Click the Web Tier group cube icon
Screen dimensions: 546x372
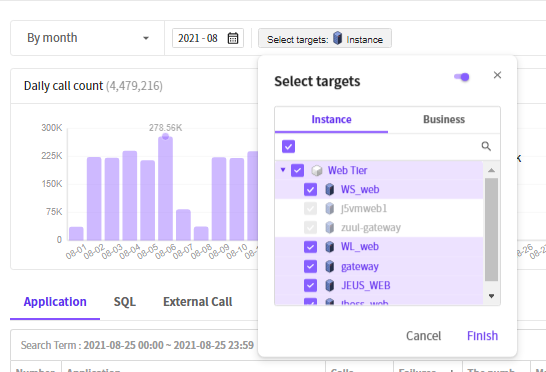317,171
